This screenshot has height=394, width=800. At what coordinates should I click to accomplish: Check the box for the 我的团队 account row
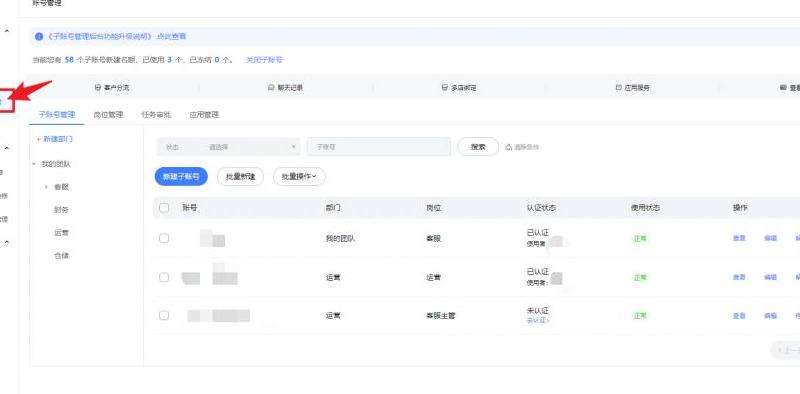164,238
